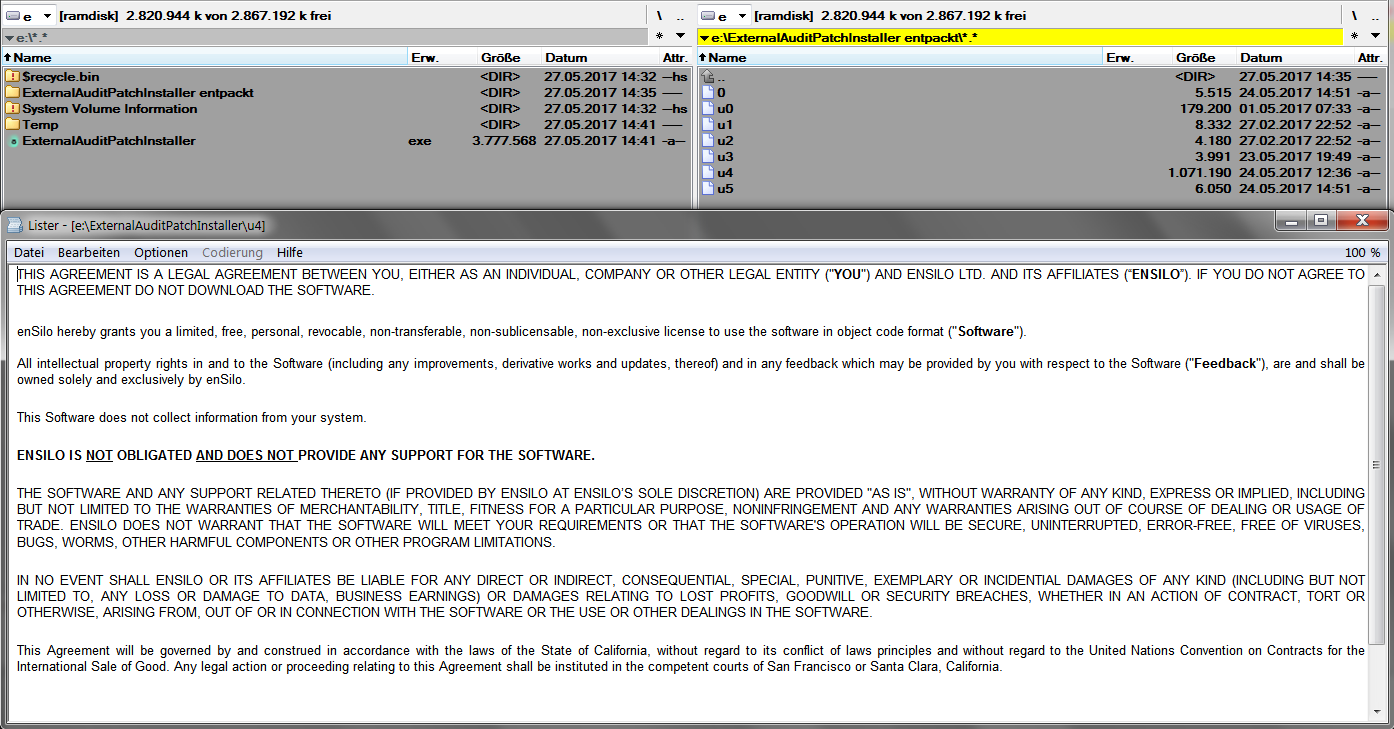Go to root directory in right panel
This screenshot has height=729, width=1394.
tap(1354, 16)
